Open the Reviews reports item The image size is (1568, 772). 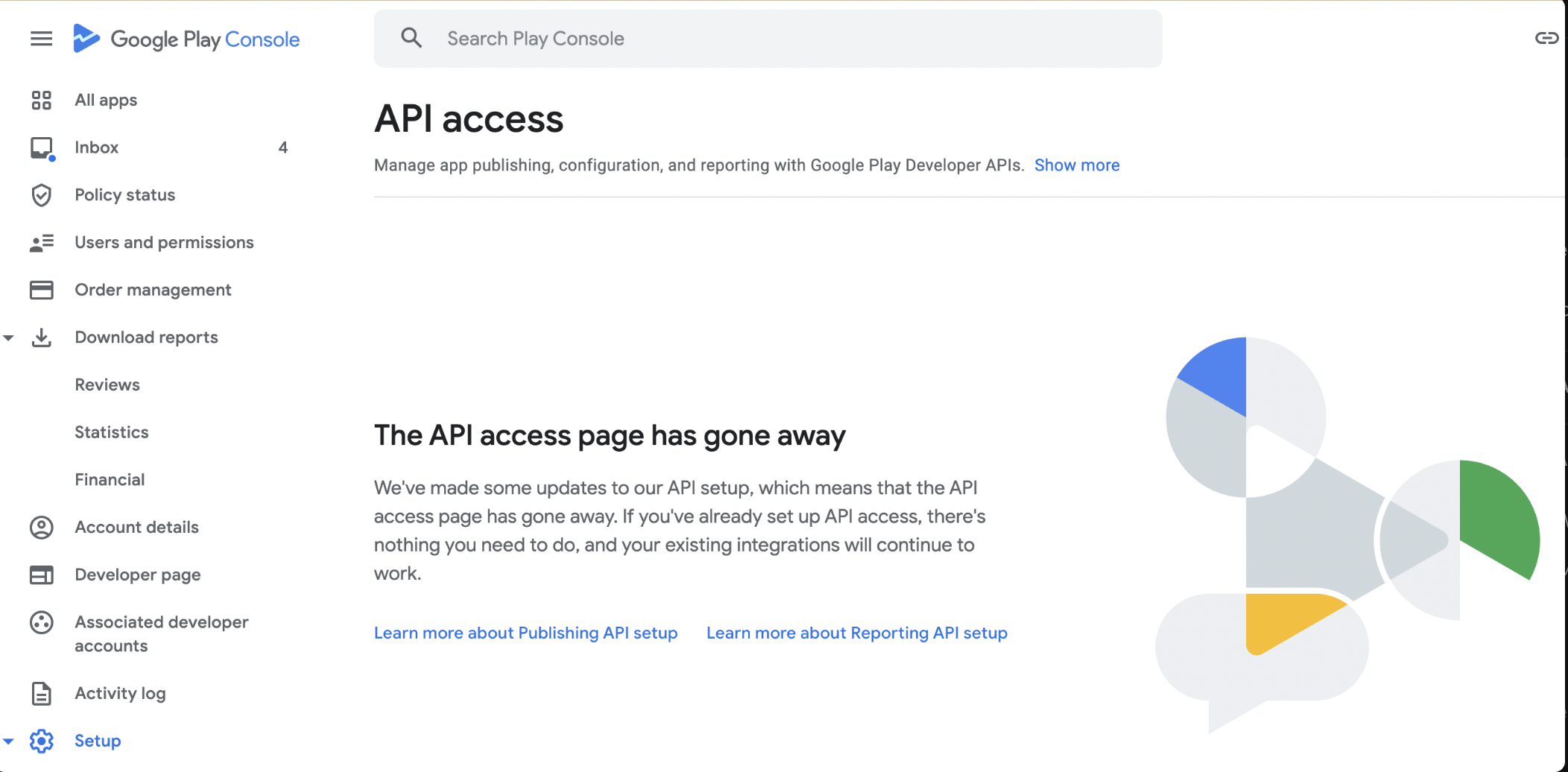[107, 385]
